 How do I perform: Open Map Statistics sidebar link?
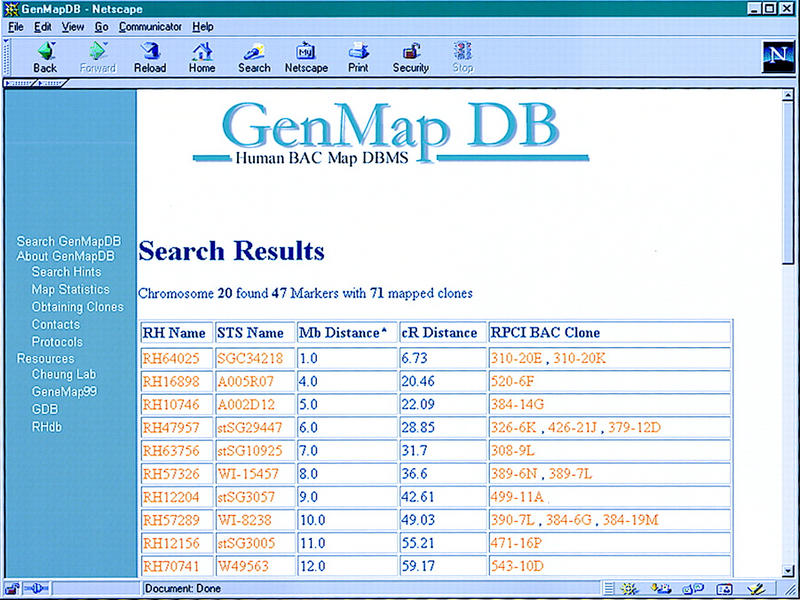tap(70, 290)
